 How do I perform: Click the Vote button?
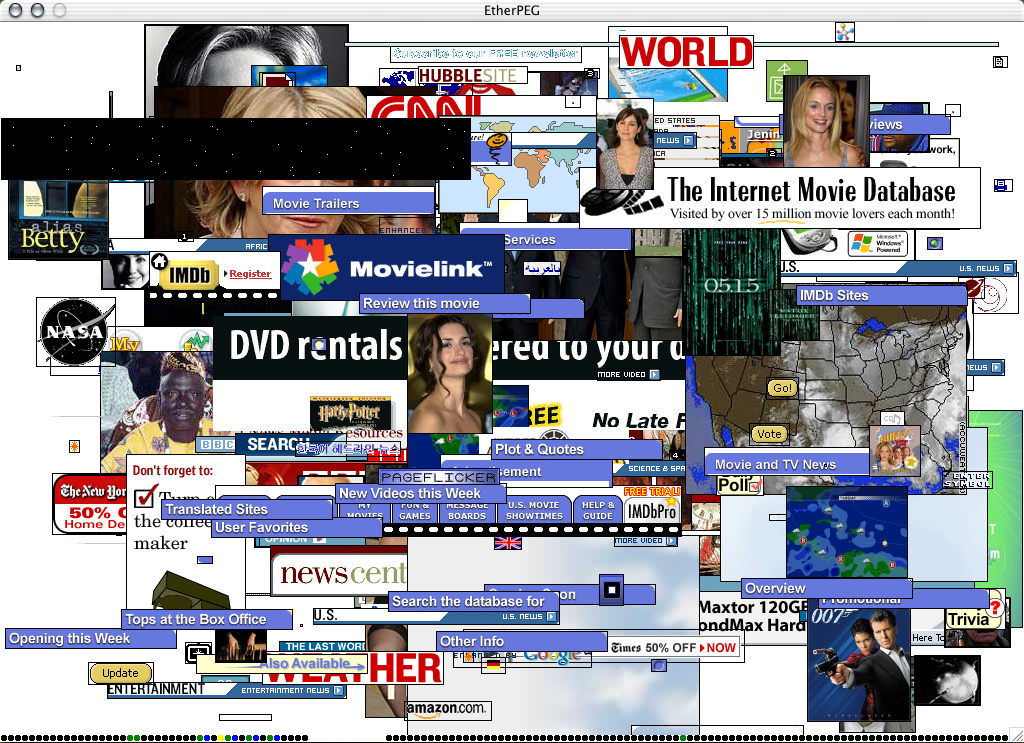[x=769, y=434]
